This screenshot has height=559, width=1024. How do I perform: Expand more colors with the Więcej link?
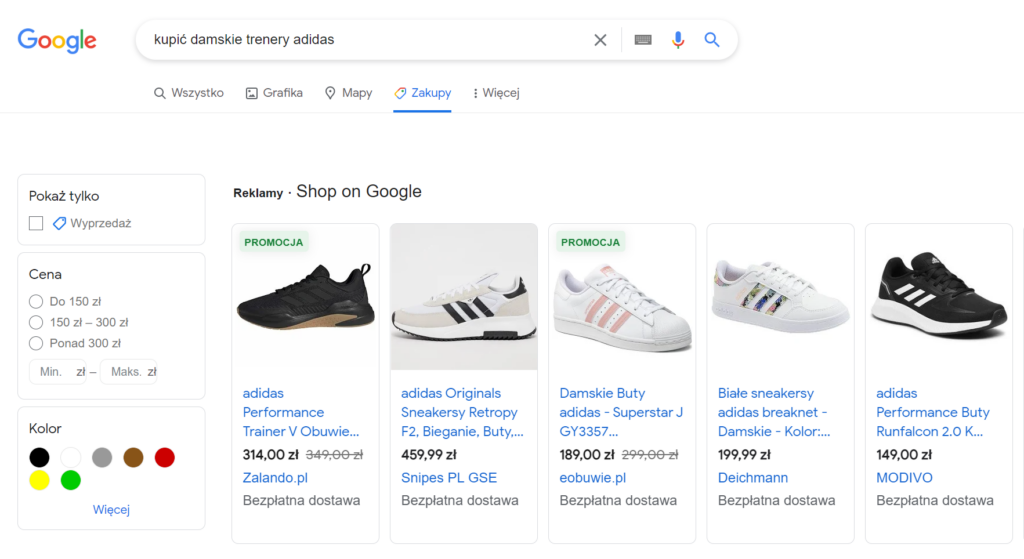tap(111, 509)
